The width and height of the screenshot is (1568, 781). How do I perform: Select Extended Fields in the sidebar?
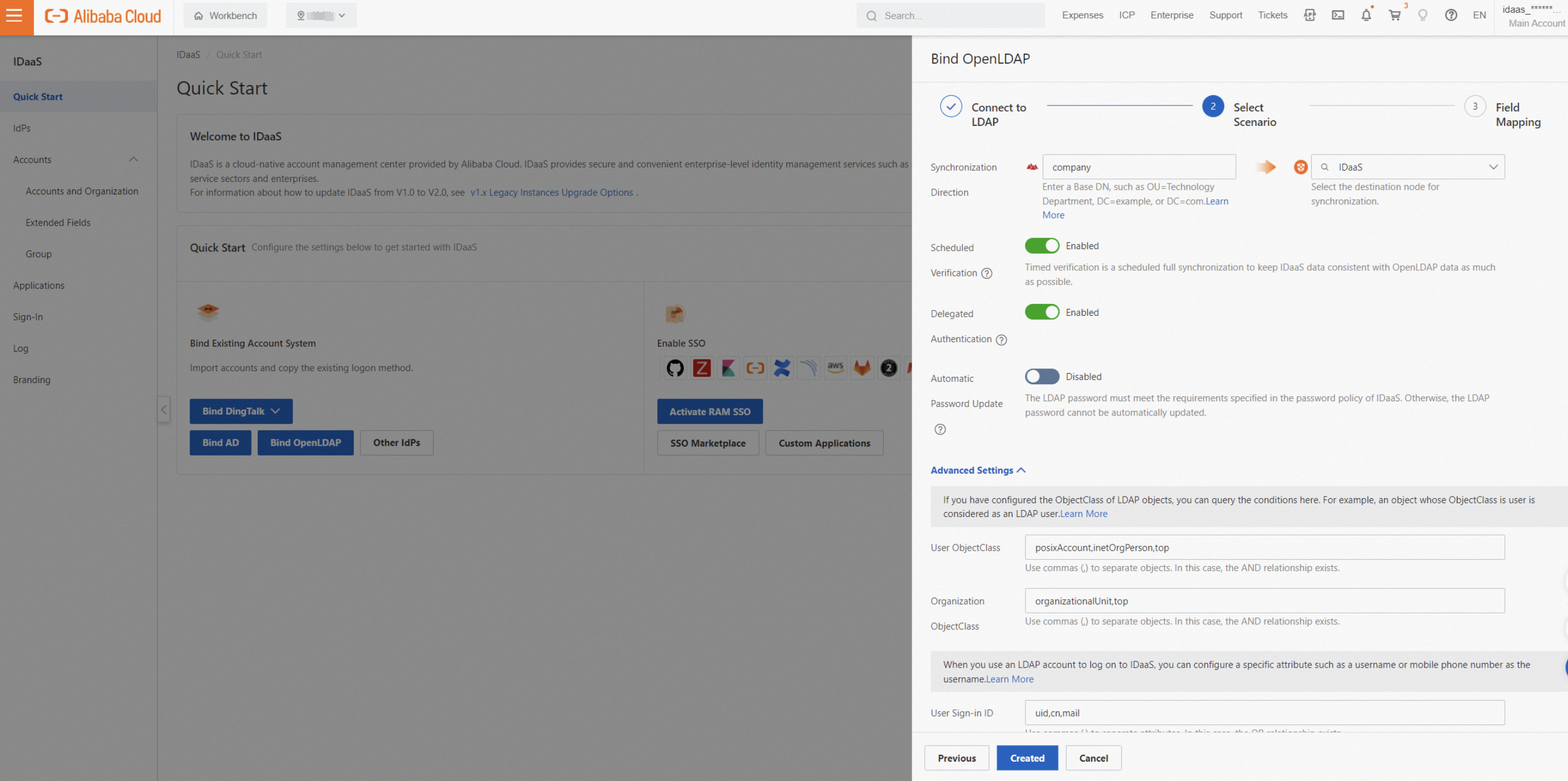coord(58,222)
